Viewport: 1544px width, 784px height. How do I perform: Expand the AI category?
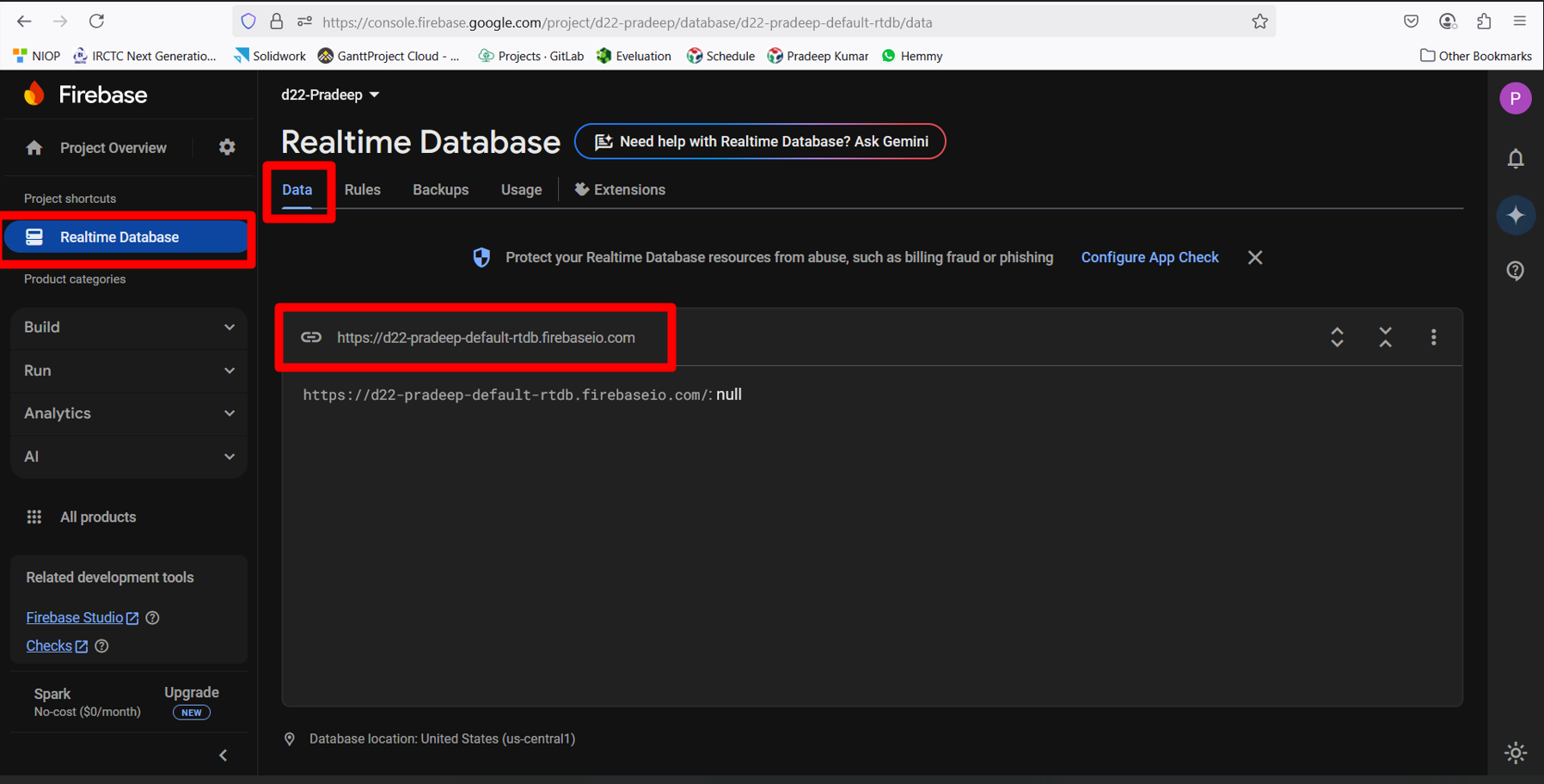coord(129,456)
